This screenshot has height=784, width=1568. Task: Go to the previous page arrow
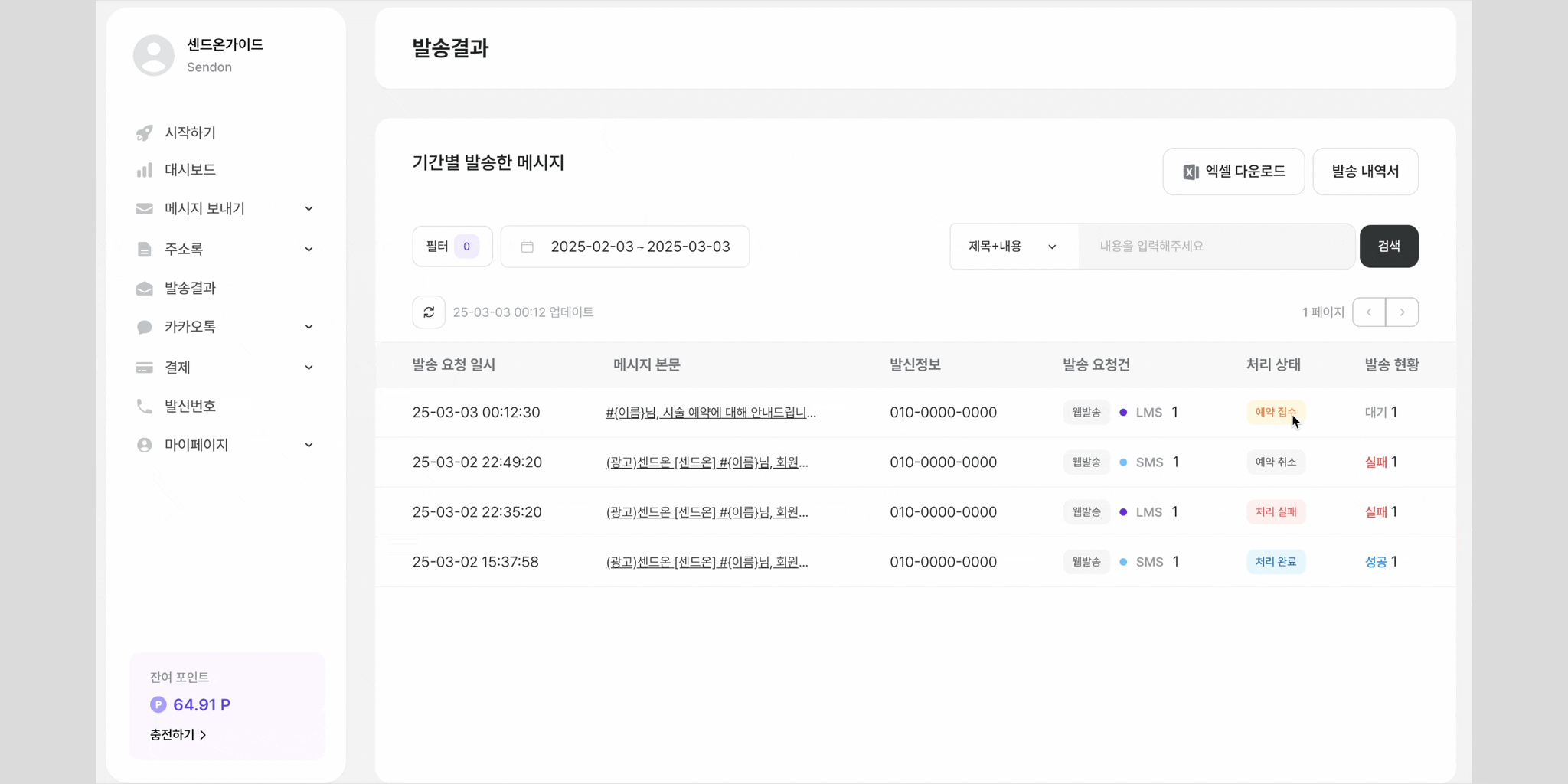click(1369, 312)
